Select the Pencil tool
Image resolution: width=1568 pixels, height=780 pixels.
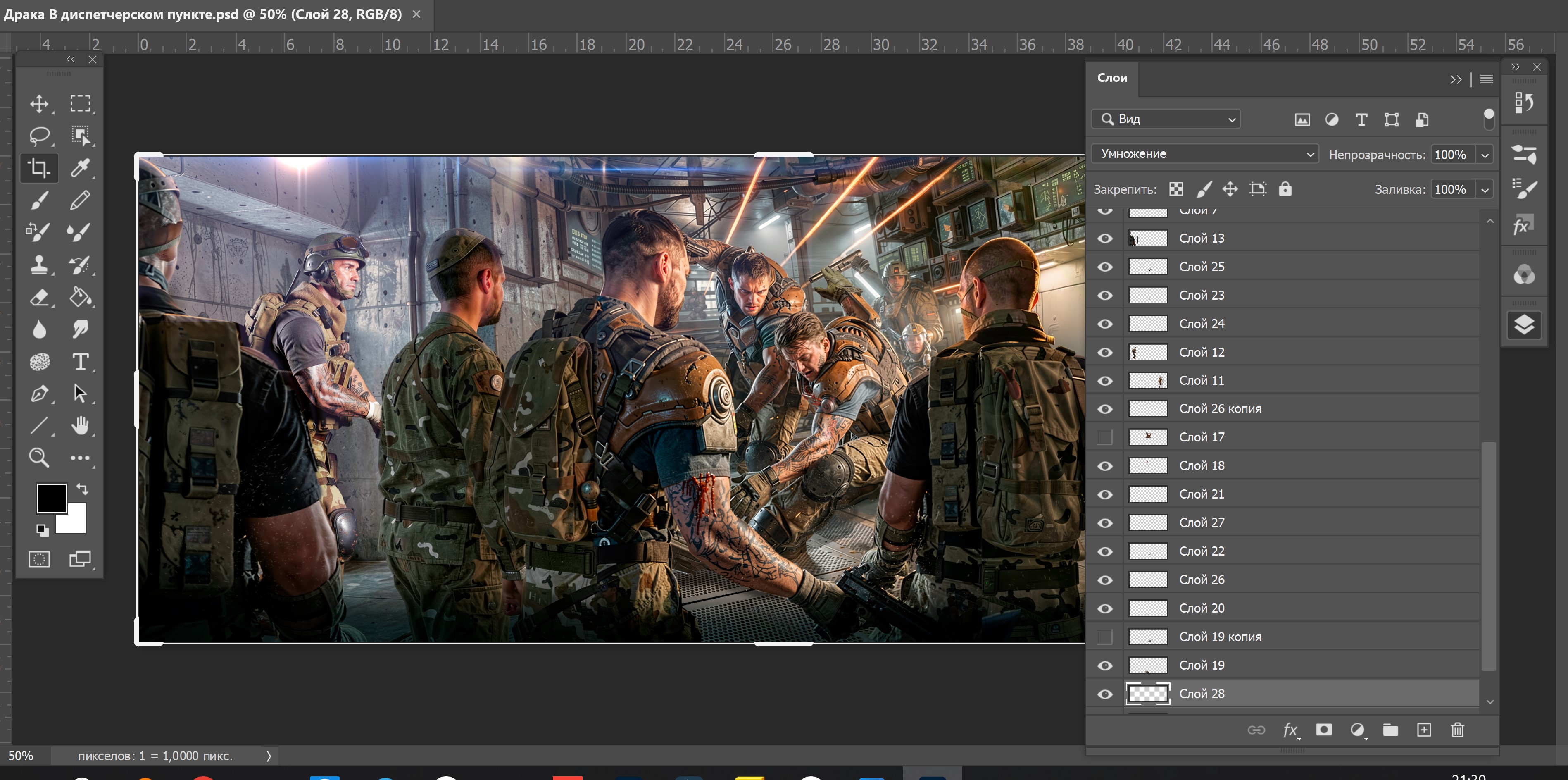80,200
